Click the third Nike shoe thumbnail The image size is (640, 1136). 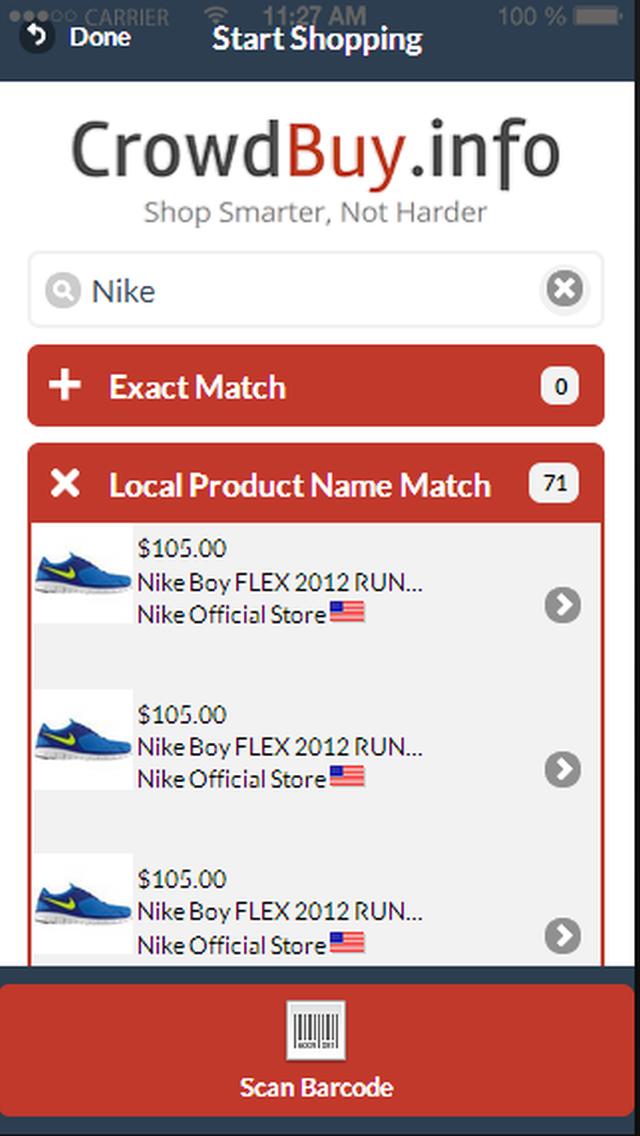pos(83,904)
